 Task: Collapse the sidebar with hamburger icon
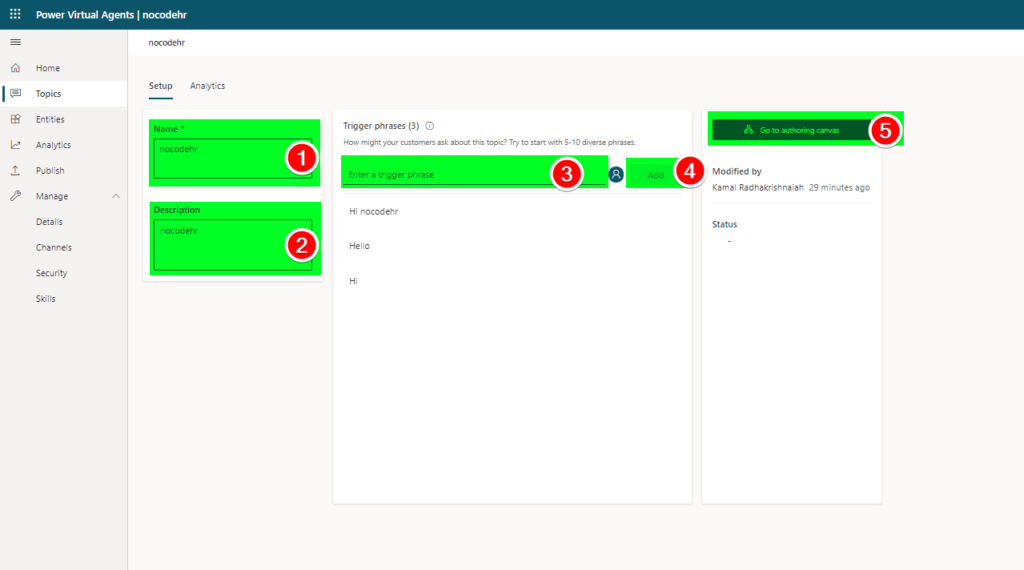15,42
